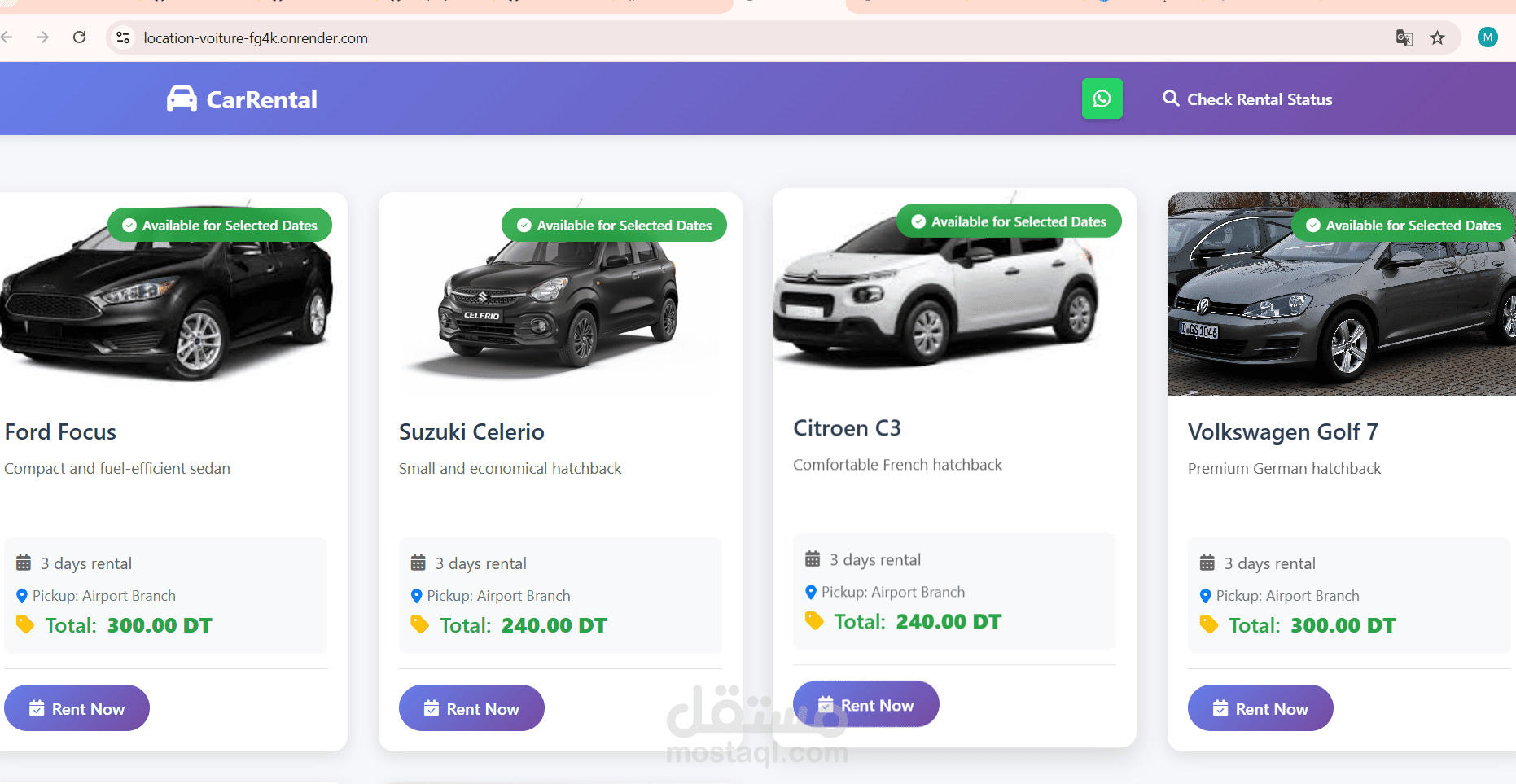Viewport: 1516px width, 784px height.
Task: Reload the page with the refresh icon
Action: coord(79,37)
